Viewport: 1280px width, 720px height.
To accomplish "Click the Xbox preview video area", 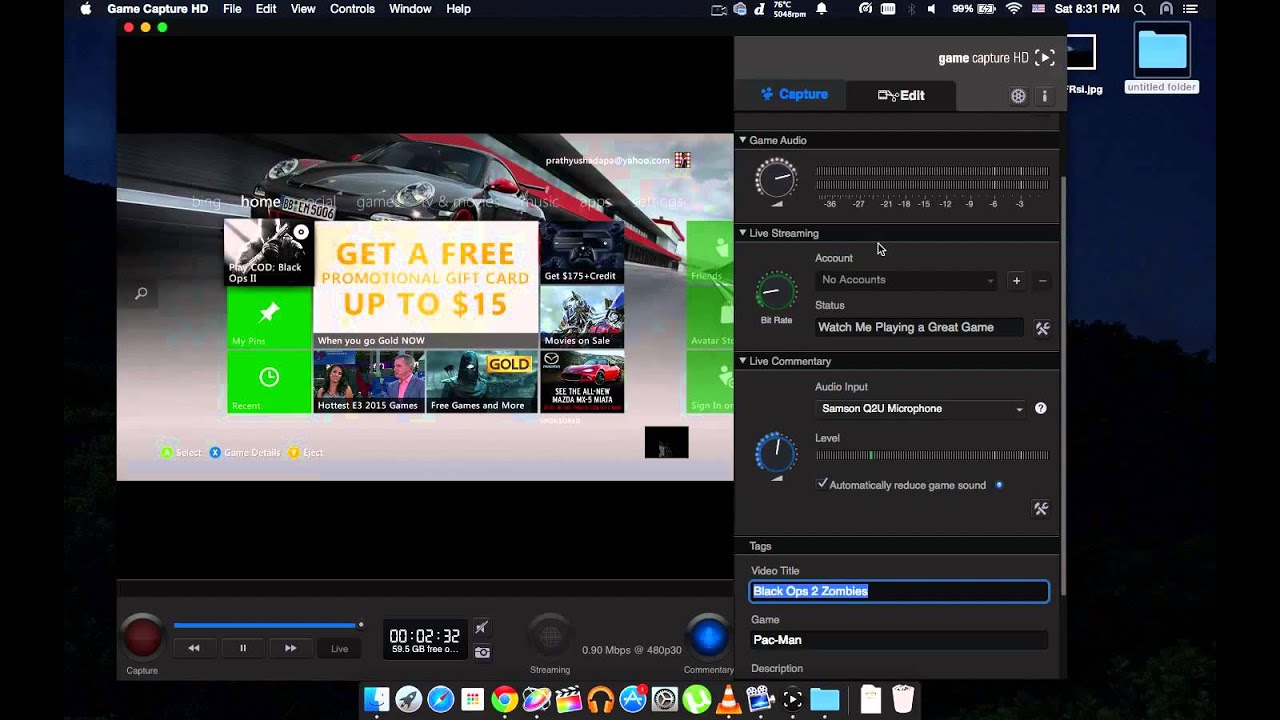I will (425, 307).
